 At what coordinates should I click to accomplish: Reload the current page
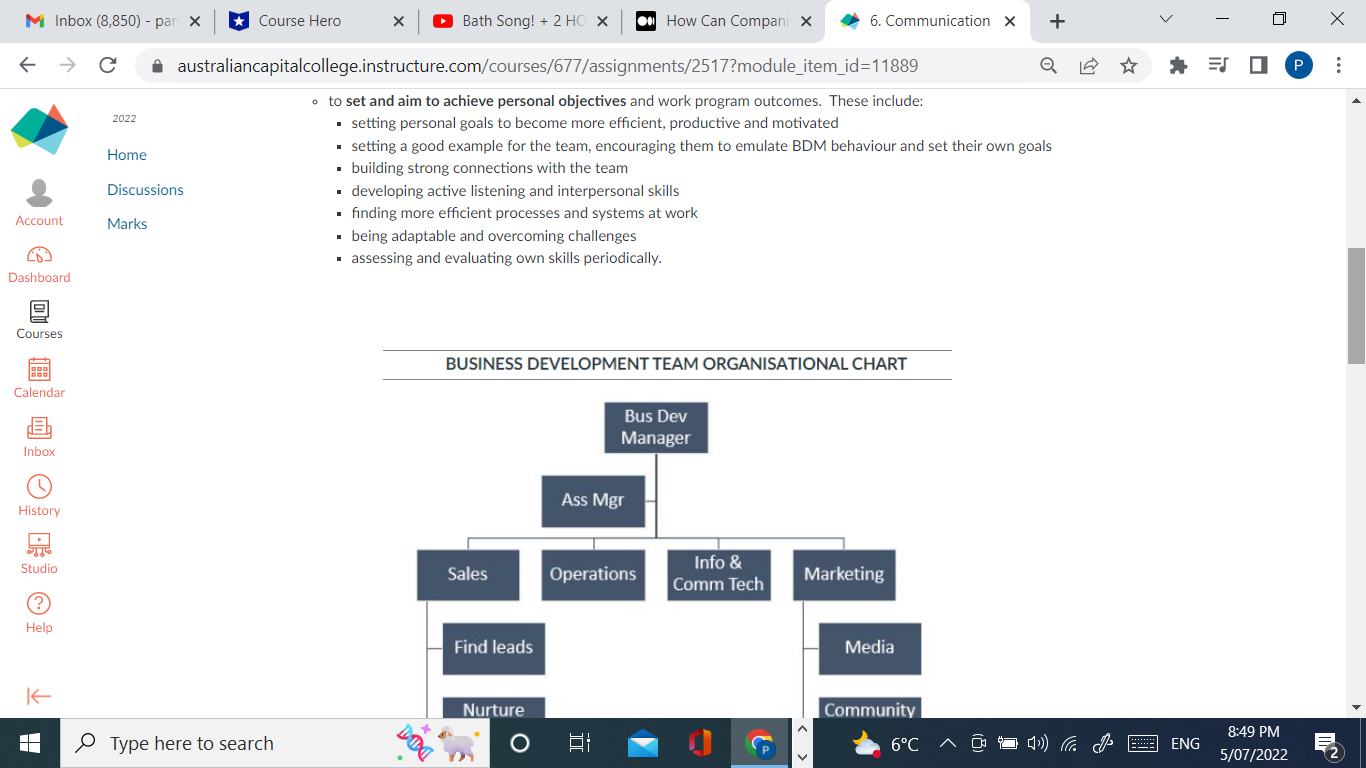pyautogui.click(x=108, y=66)
